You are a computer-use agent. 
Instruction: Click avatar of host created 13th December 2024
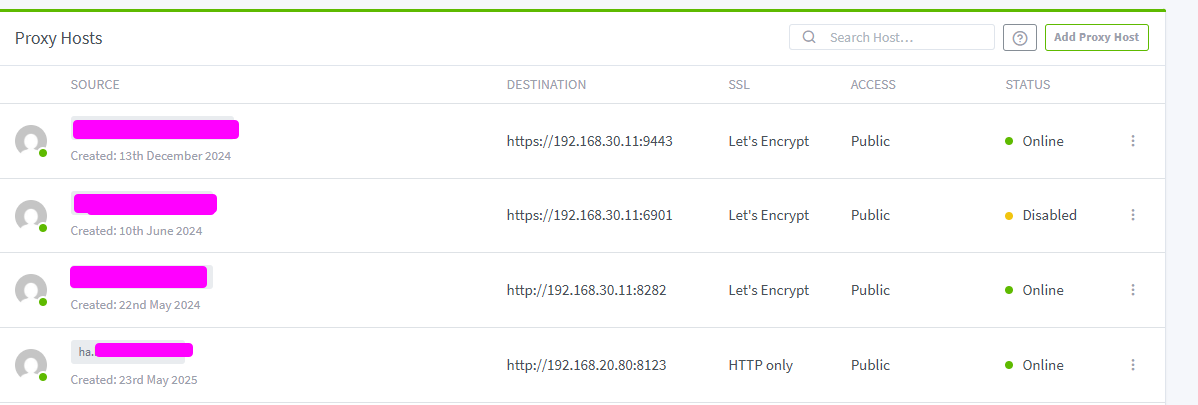[31, 141]
